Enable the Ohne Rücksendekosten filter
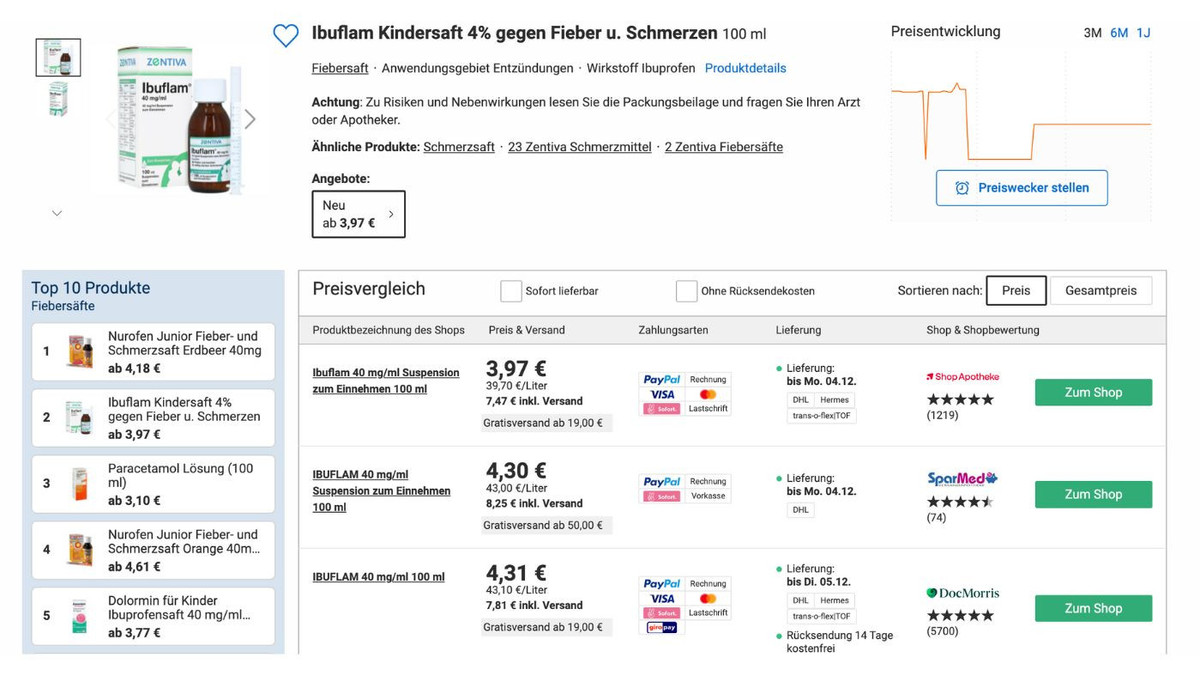1200x676 pixels. pyautogui.click(x=687, y=291)
